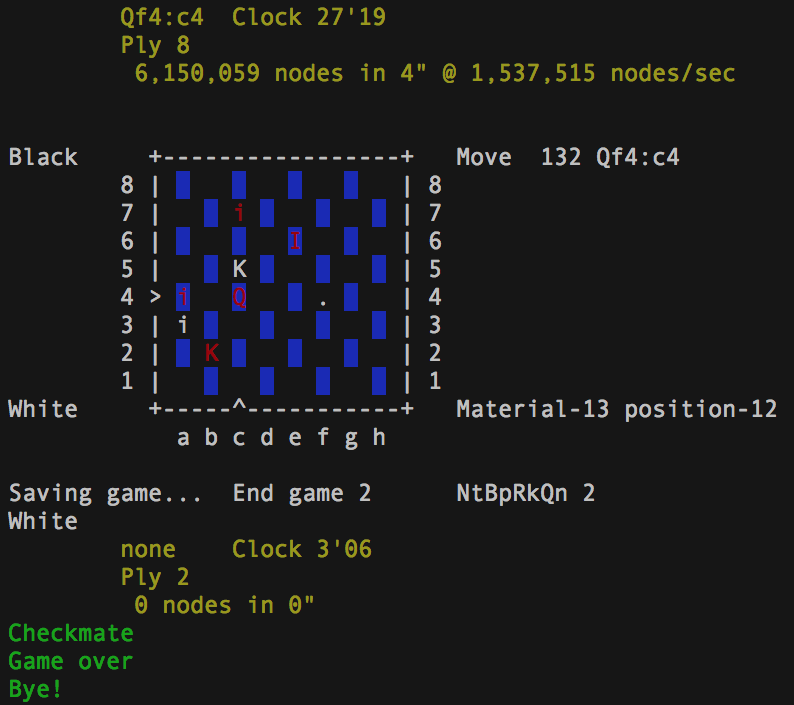Click 'none' move text
The height and width of the screenshot is (705, 794).
148,549
